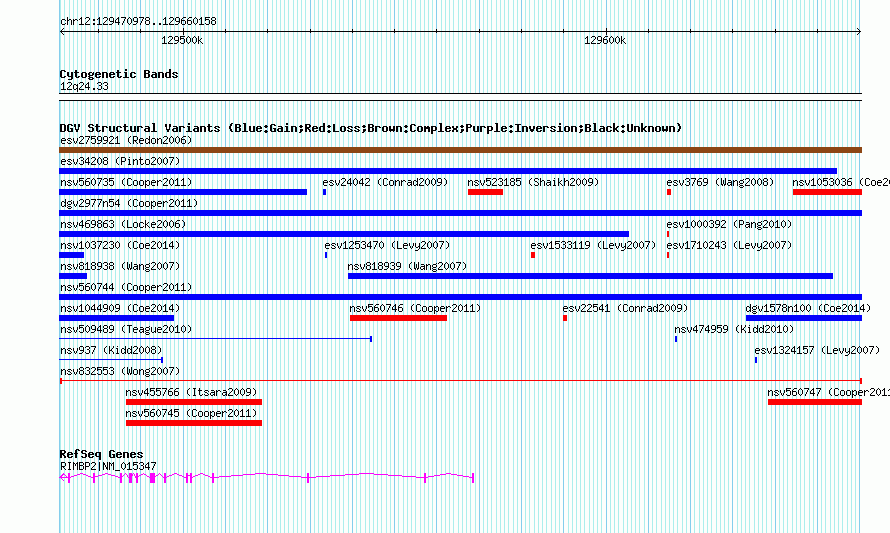Screen dimensions: 890x533
Task: Select nsv818939 (Wang2007) label
Action: click(407, 266)
